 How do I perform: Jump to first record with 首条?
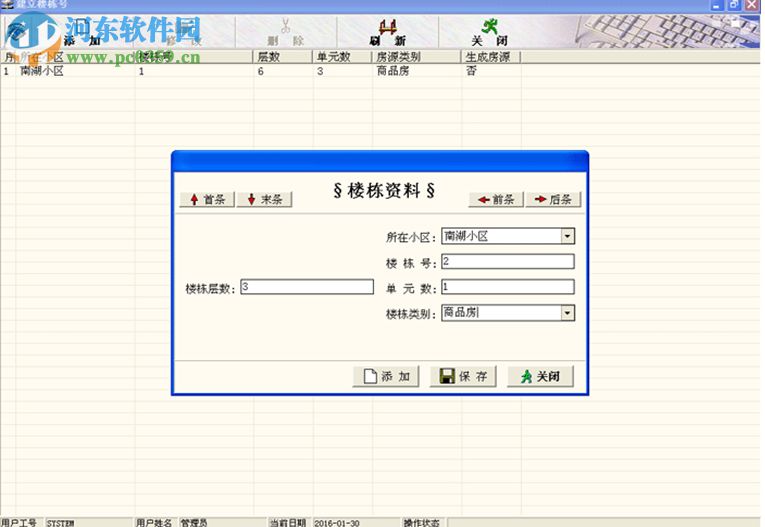(x=207, y=199)
